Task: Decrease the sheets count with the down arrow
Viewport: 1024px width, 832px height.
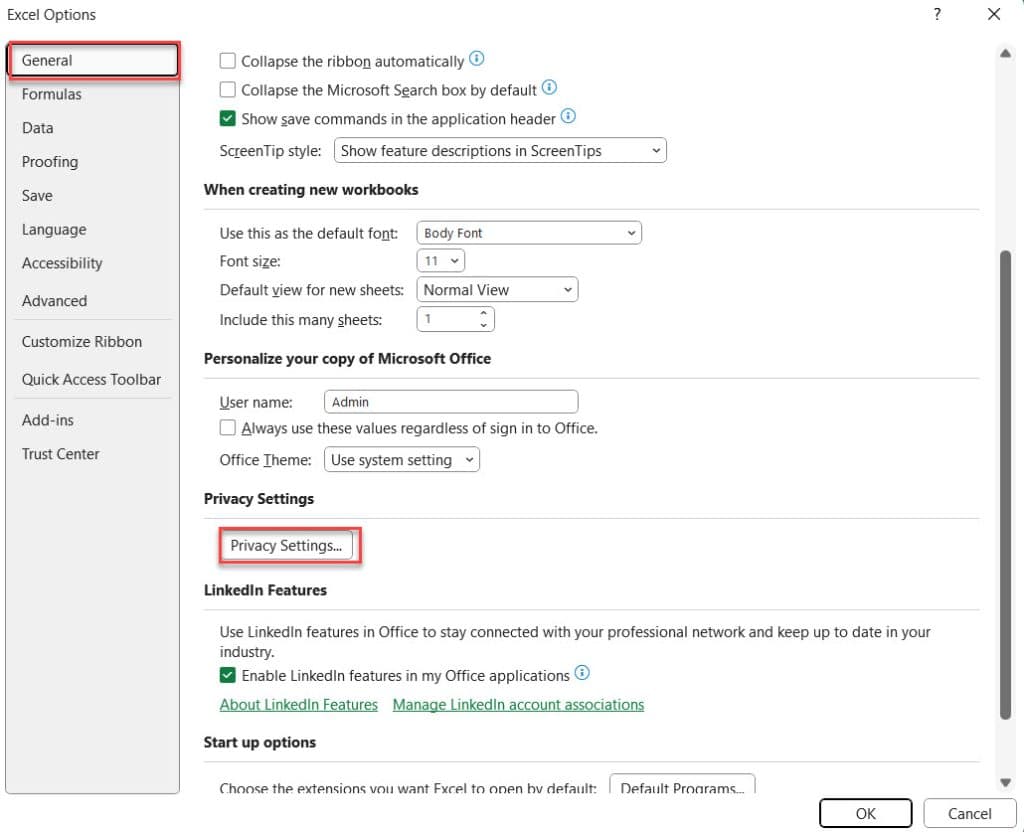Action: click(x=483, y=325)
